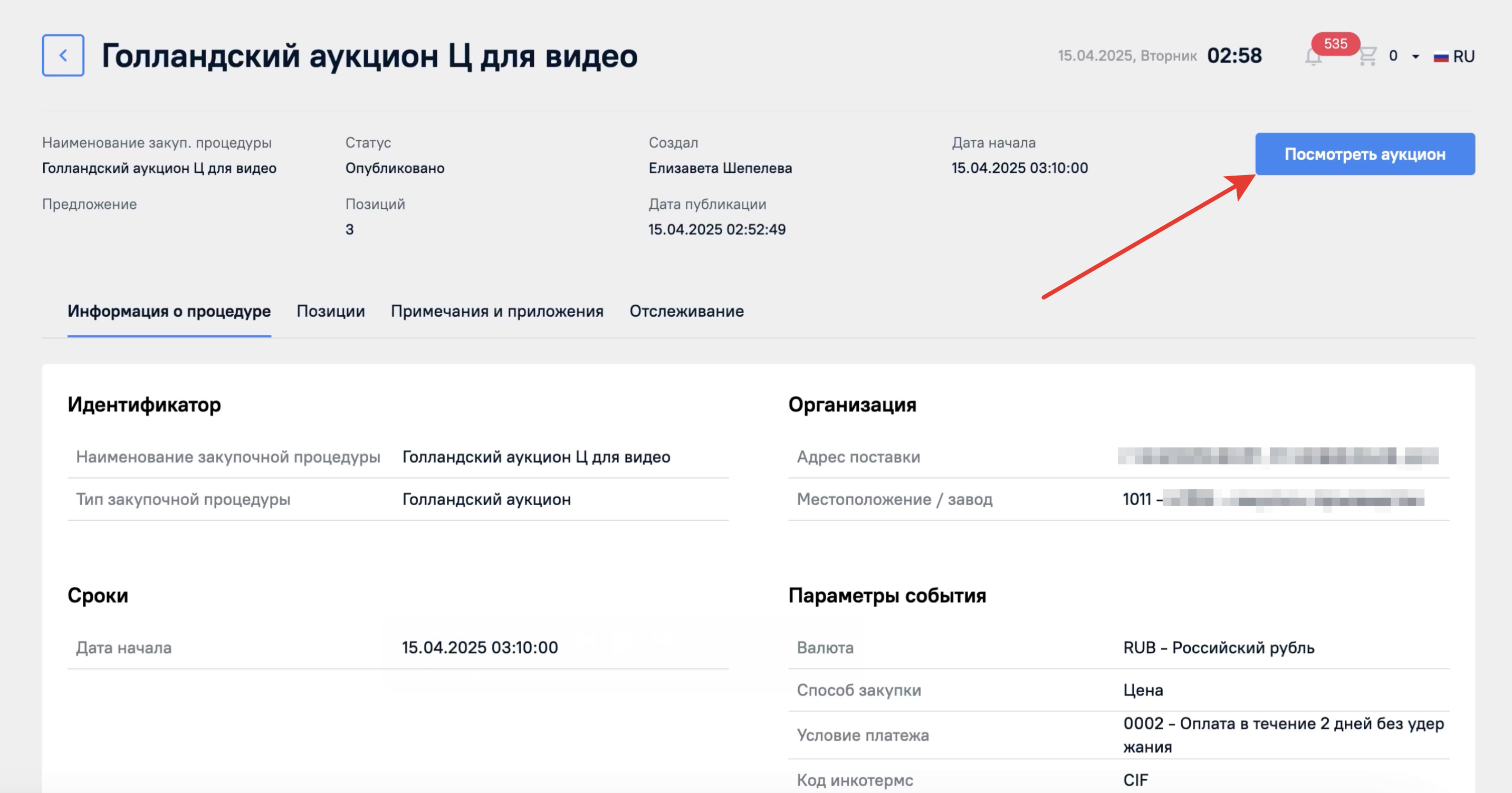This screenshot has width=1512, height=793.
Task: Expand the cart dropdown arrow
Action: (1416, 56)
